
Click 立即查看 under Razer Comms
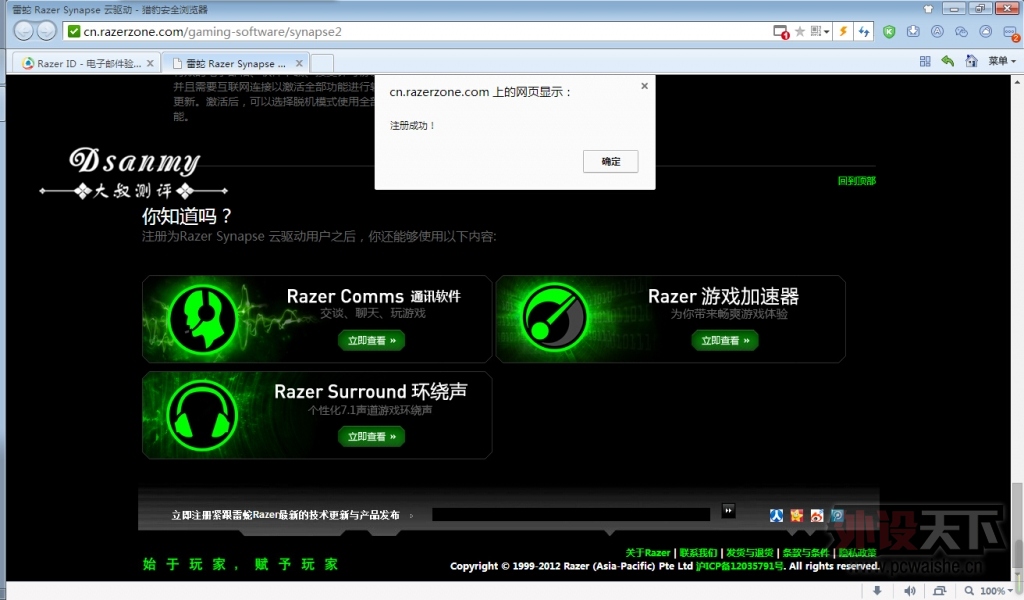click(372, 340)
